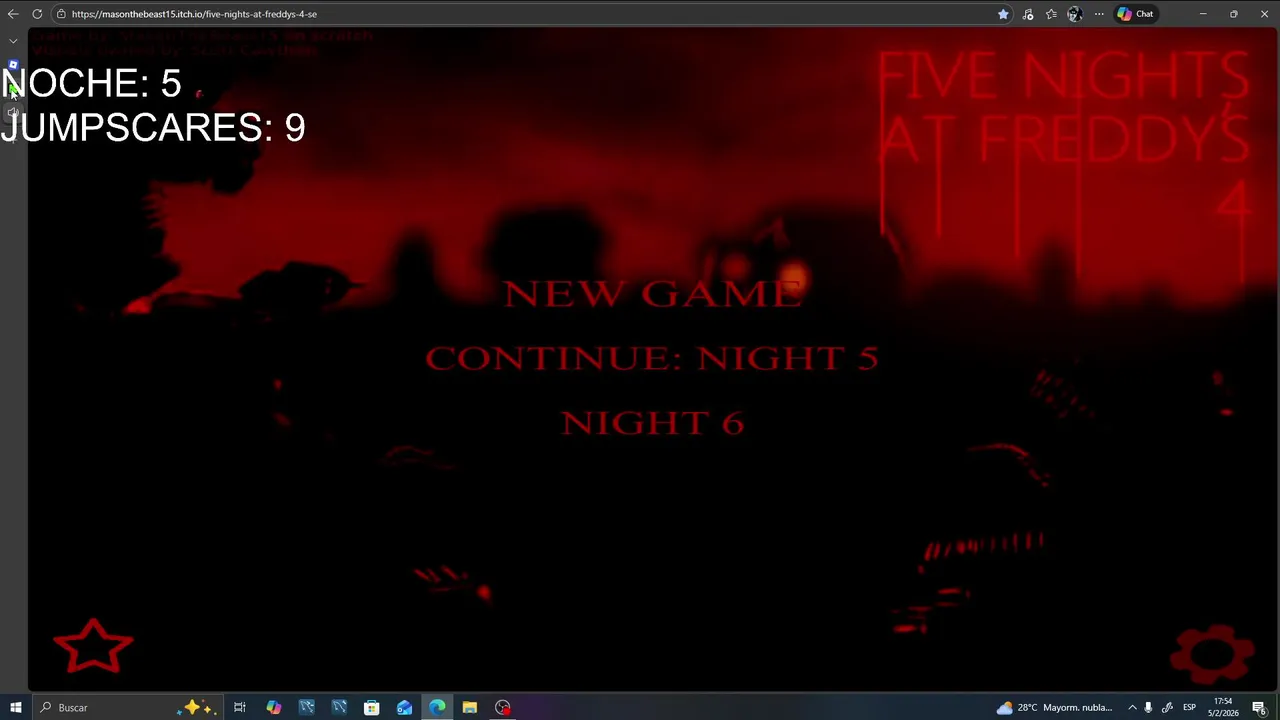1280x720 pixels.
Task: Go back with the browser back arrow
Action: tap(13, 14)
